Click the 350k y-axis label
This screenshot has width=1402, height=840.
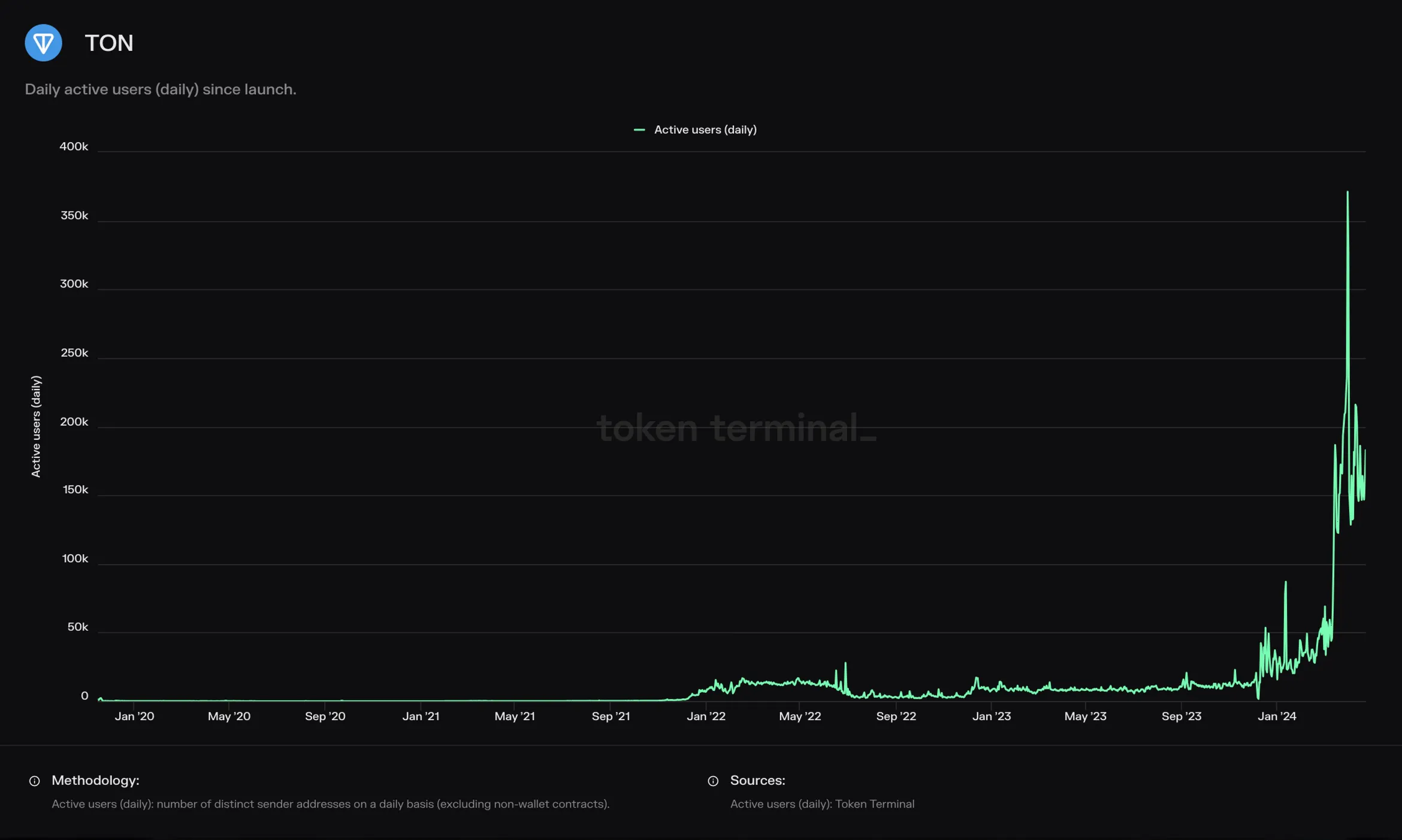[74, 215]
